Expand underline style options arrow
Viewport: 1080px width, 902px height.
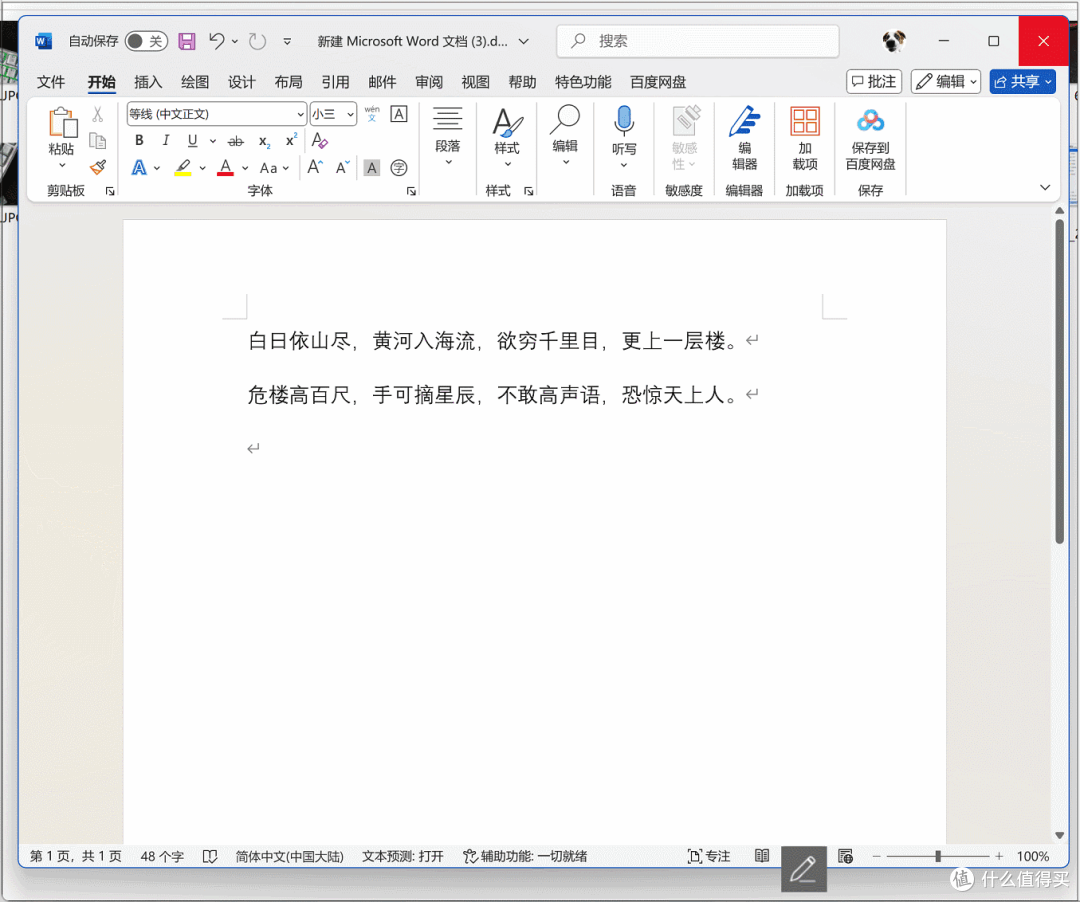tap(213, 141)
